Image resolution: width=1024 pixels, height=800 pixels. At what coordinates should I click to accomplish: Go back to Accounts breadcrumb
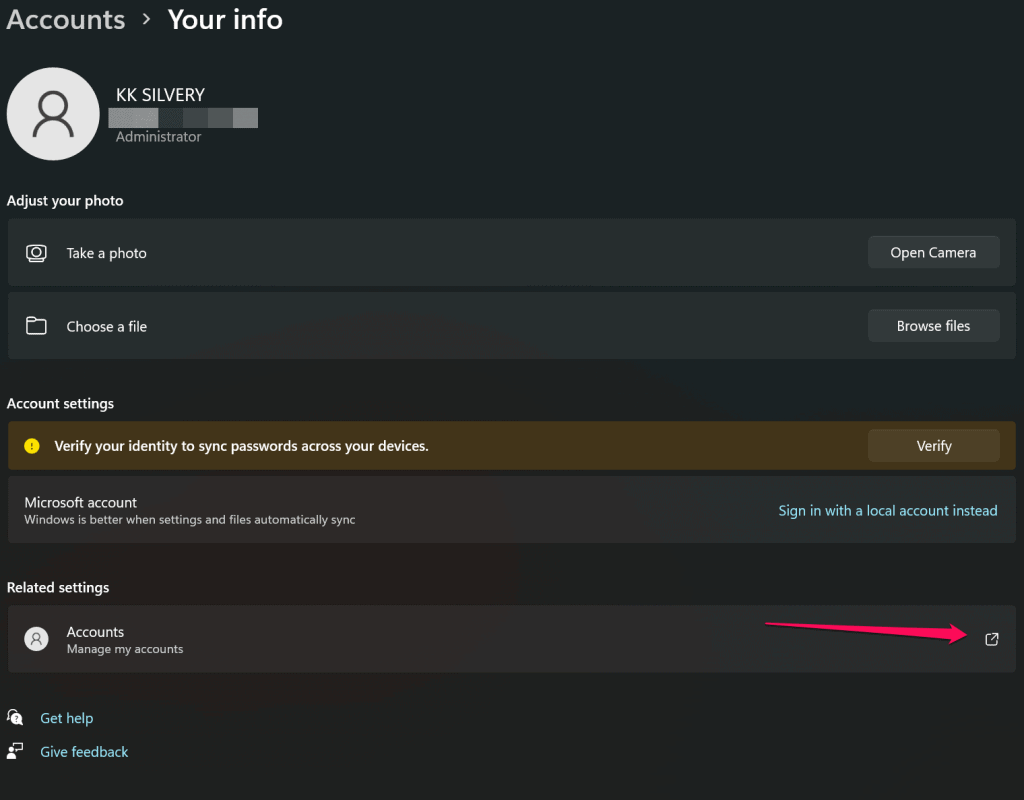point(66,20)
